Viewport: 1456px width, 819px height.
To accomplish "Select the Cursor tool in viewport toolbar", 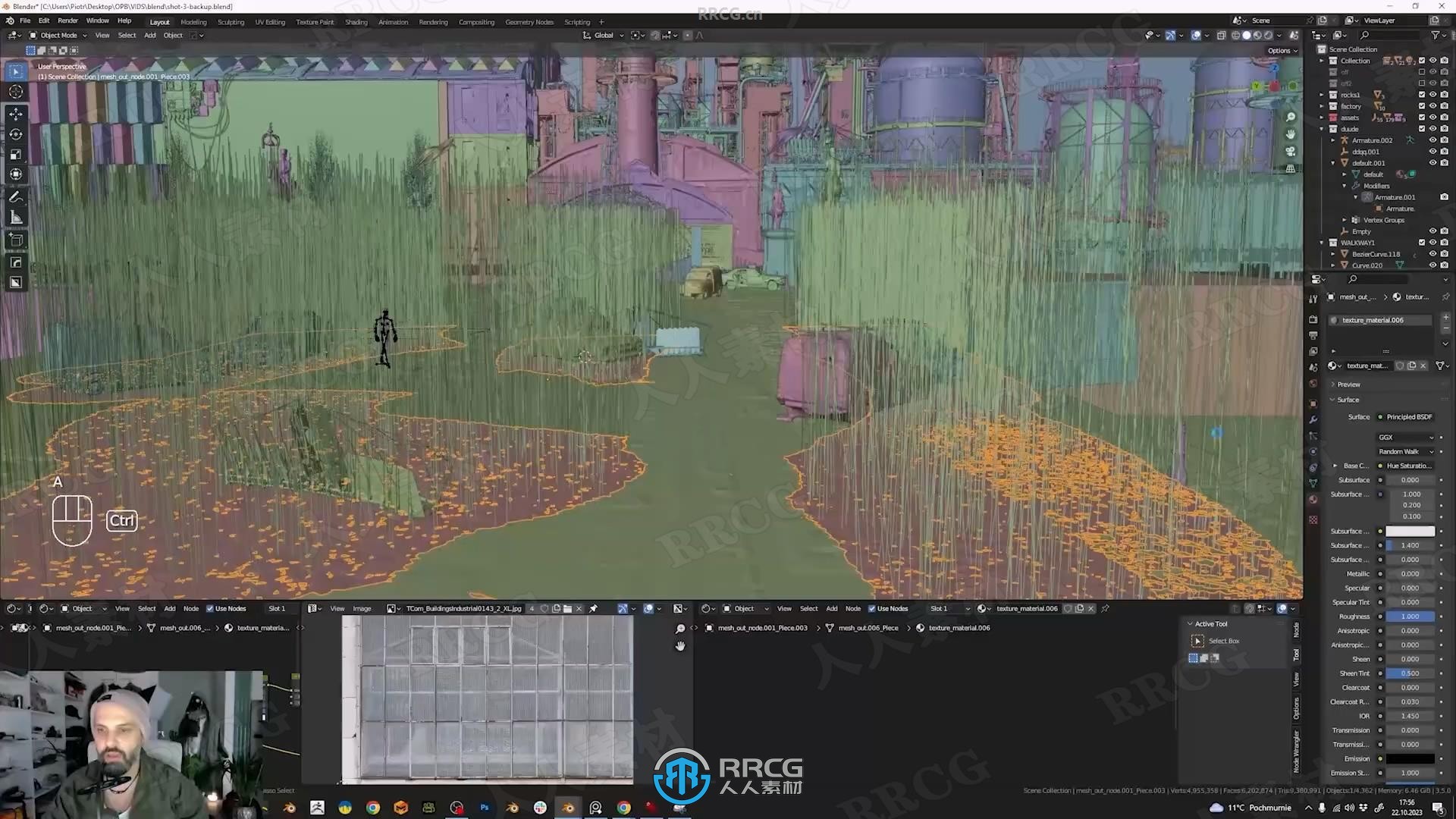I will pyautogui.click(x=16, y=92).
